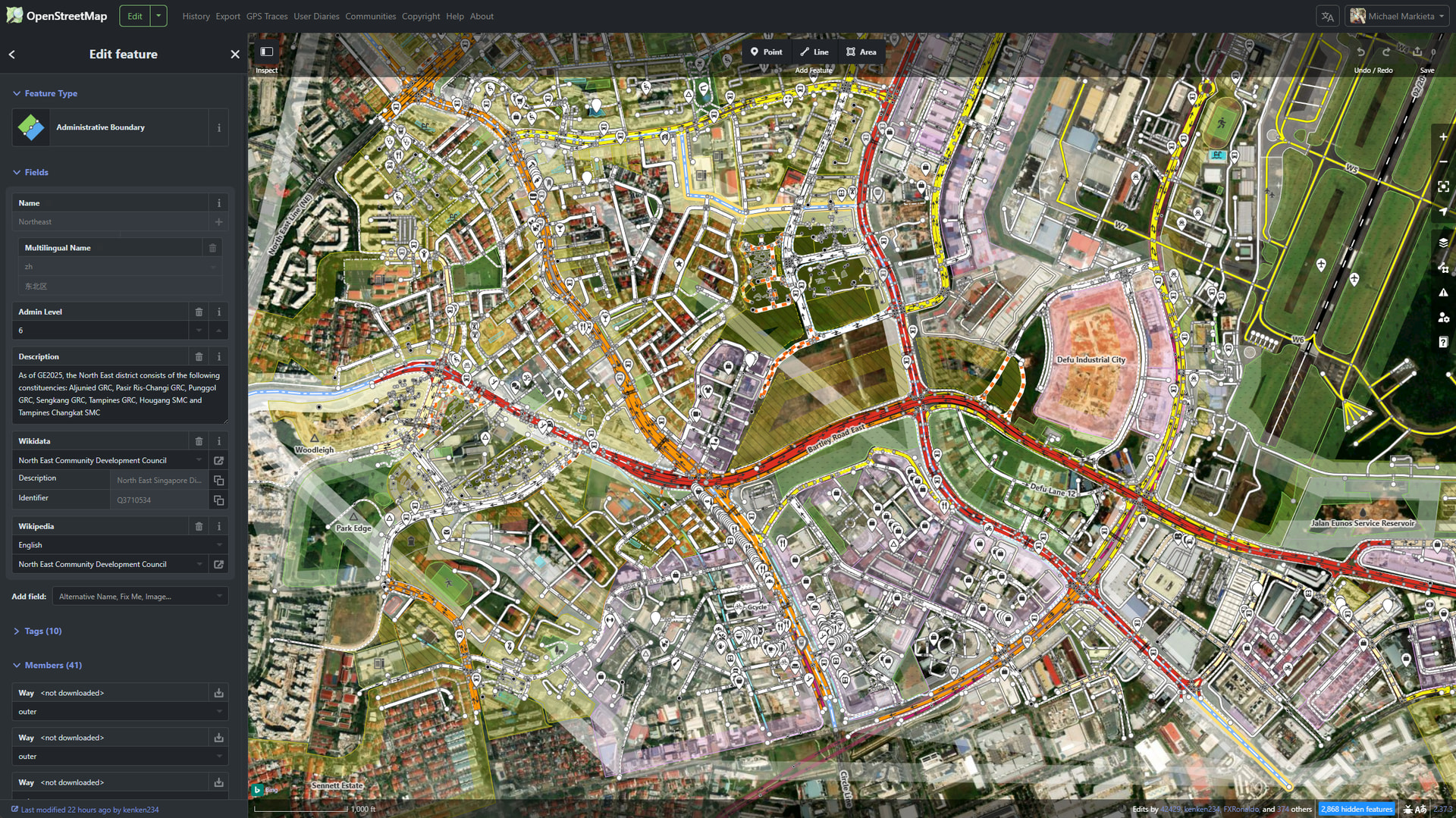Select the Area add-feature mode

click(x=861, y=52)
